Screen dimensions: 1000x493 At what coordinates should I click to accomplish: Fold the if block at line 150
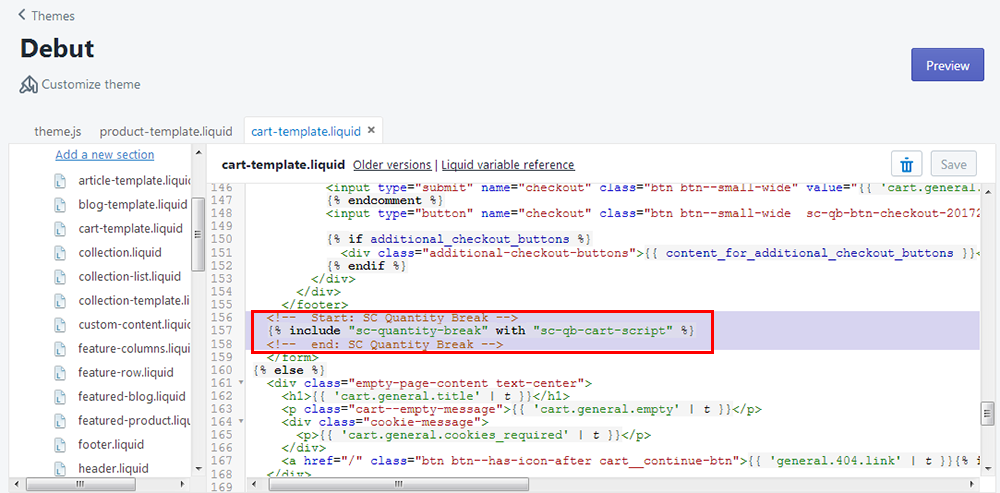[242, 240]
